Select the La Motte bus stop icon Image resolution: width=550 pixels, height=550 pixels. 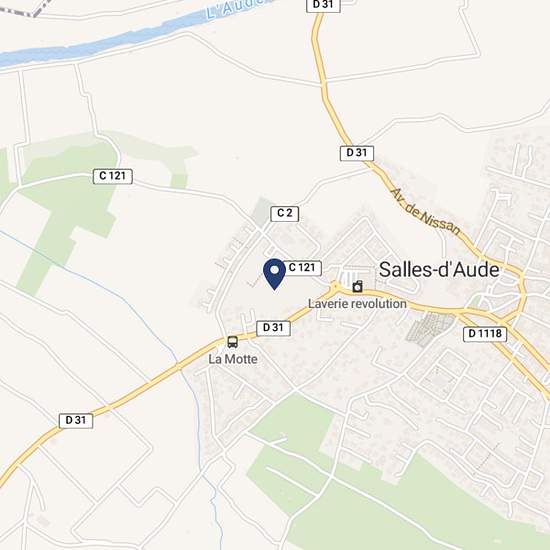[x=233, y=342]
